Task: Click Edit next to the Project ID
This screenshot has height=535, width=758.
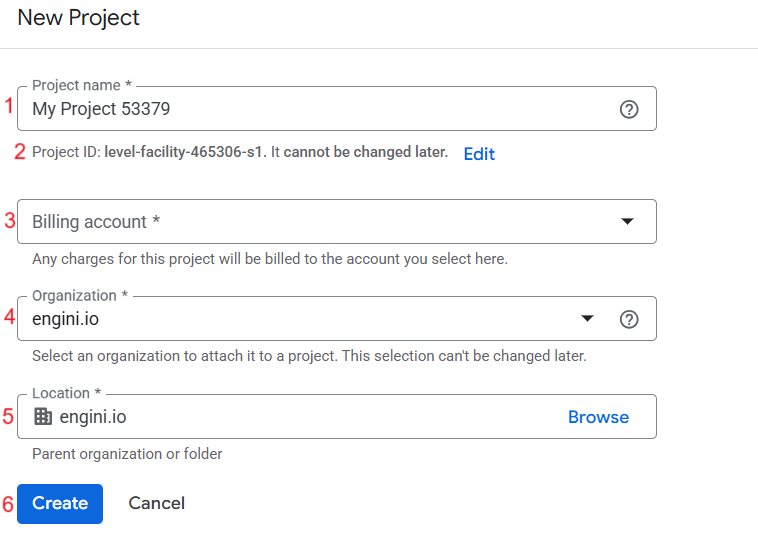Action: tap(479, 154)
